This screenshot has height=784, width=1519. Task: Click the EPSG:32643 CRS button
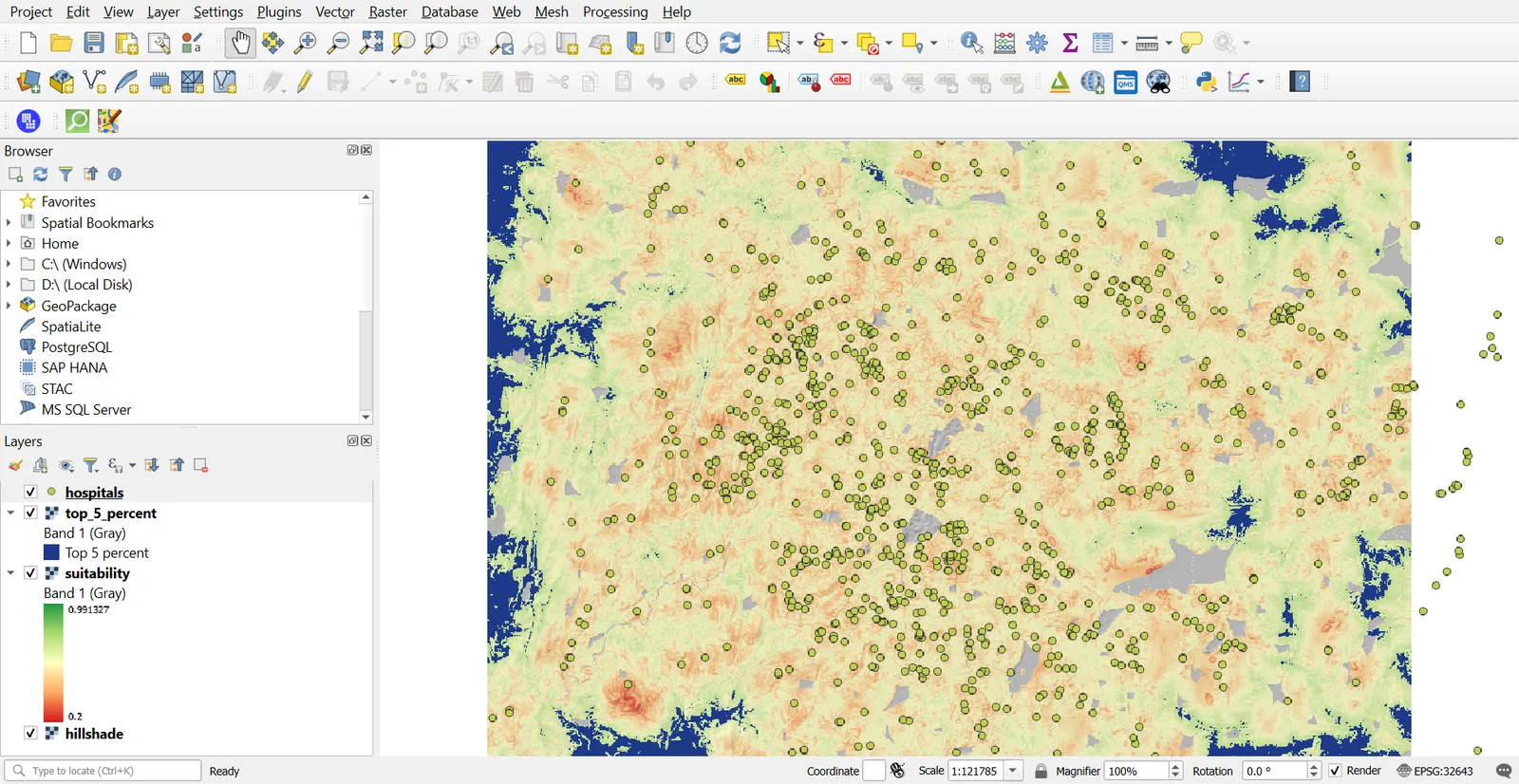(x=1435, y=771)
